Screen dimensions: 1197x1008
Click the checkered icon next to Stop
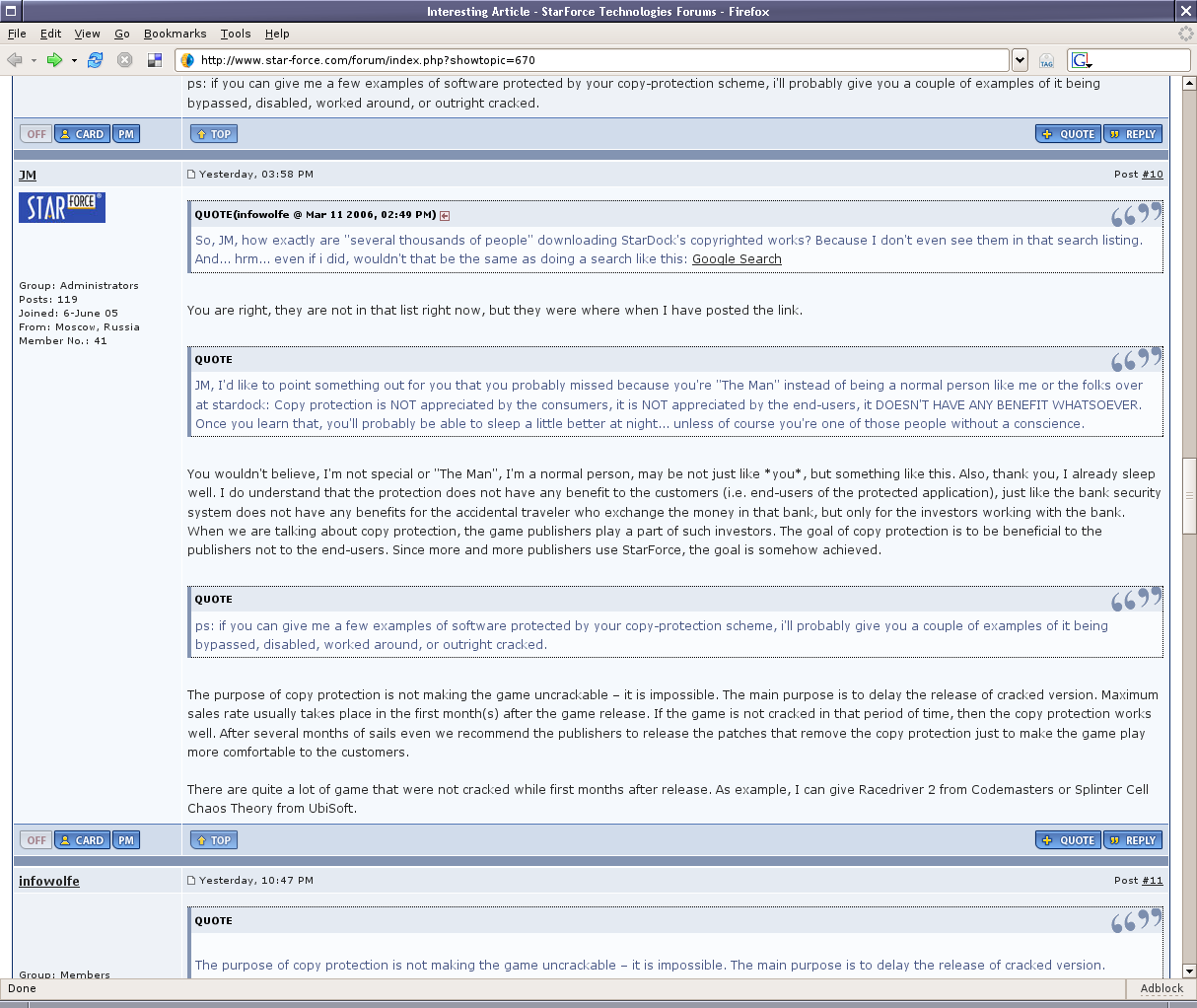[155, 60]
